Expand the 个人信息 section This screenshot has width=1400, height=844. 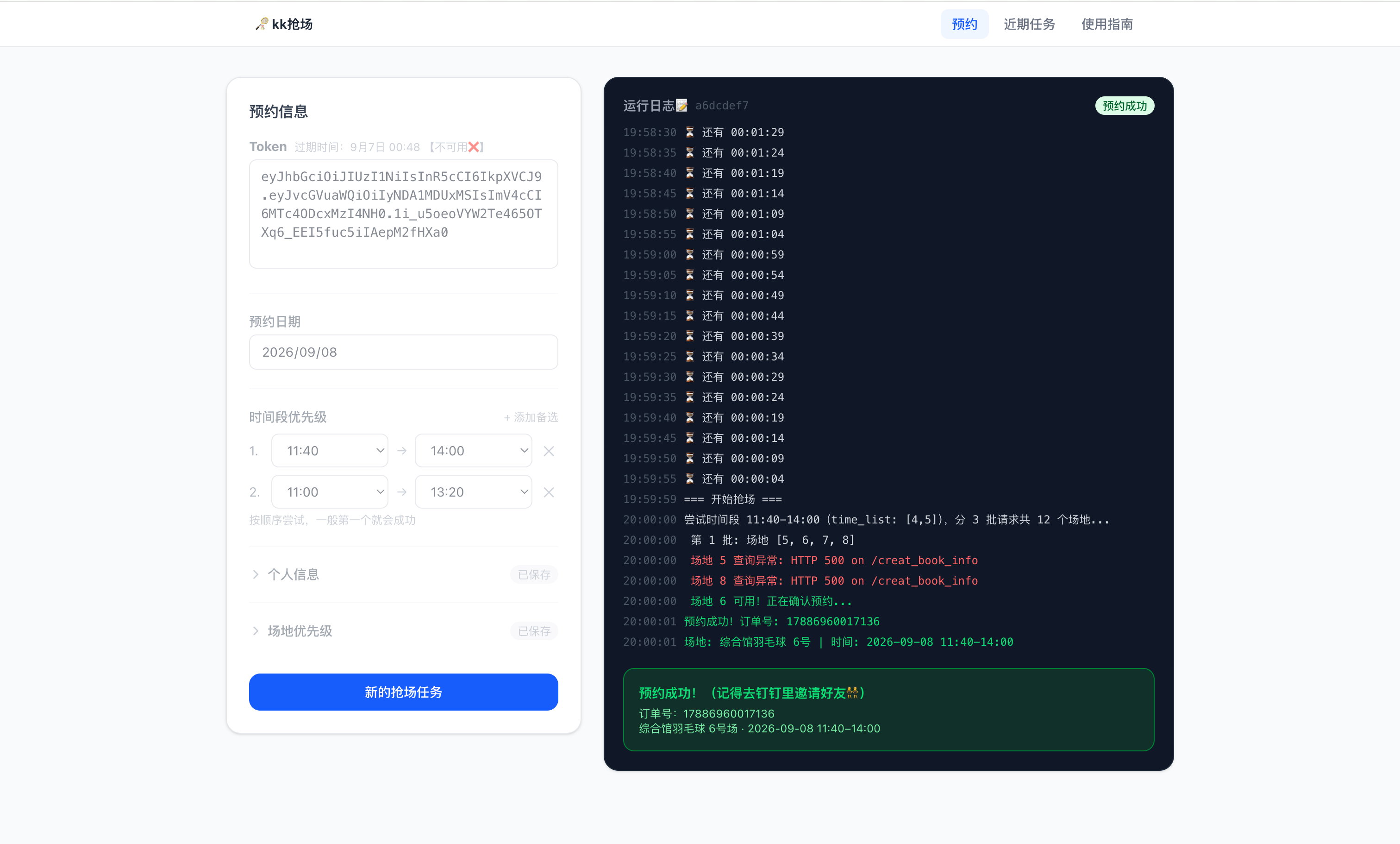(403, 574)
